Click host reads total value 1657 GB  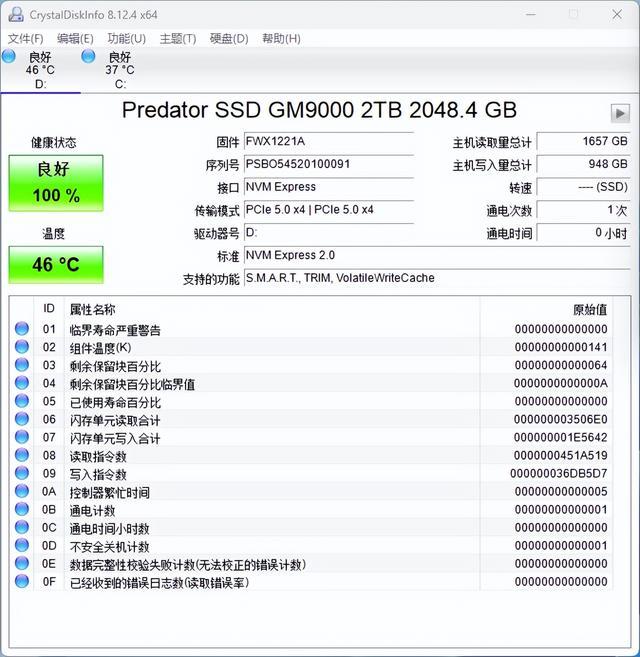pyautogui.click(x=583, y=142)
